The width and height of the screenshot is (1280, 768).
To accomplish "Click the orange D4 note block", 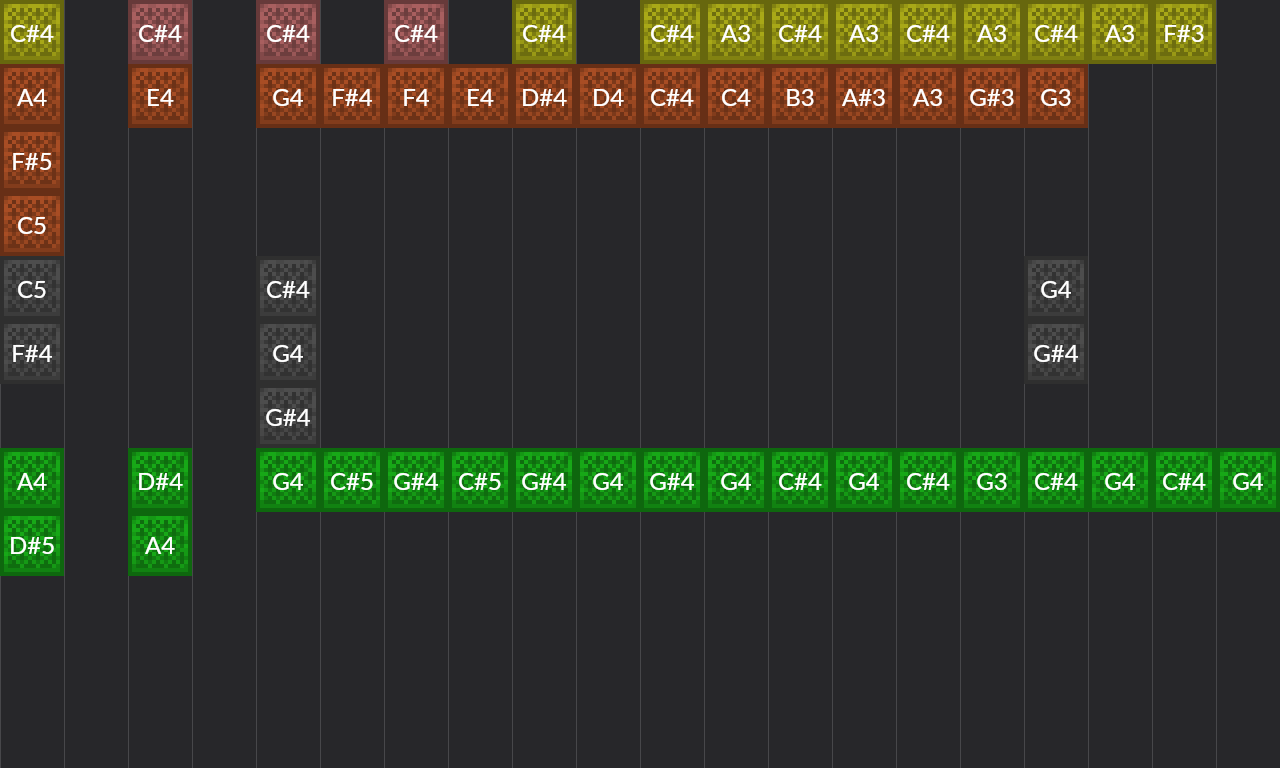I will [x=608, y=97].
